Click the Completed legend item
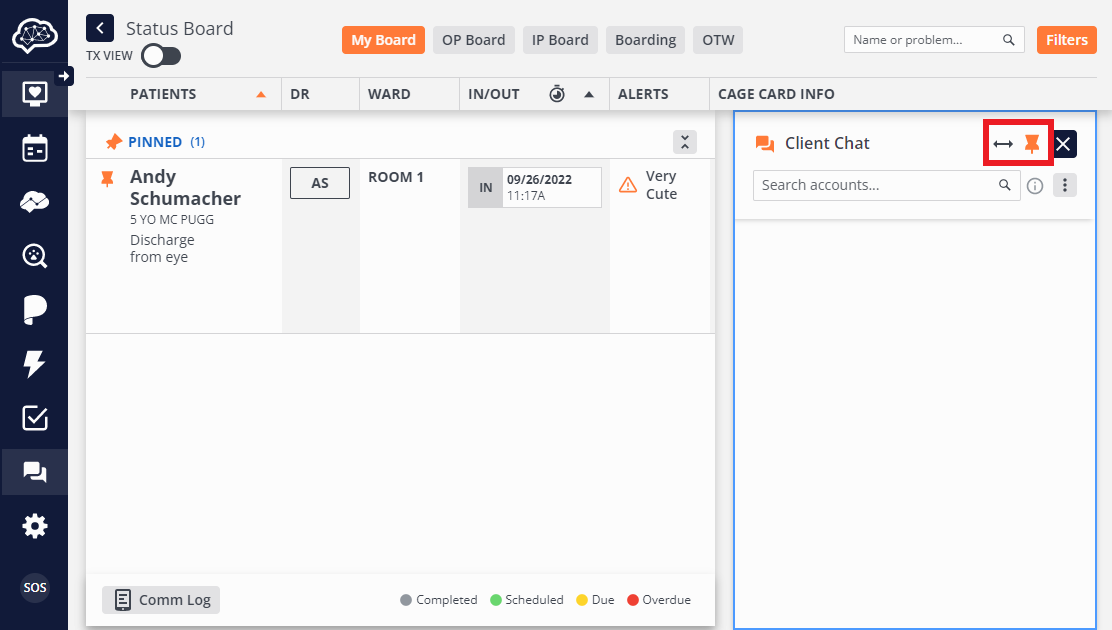The image size is (1112, 630). 439,599
